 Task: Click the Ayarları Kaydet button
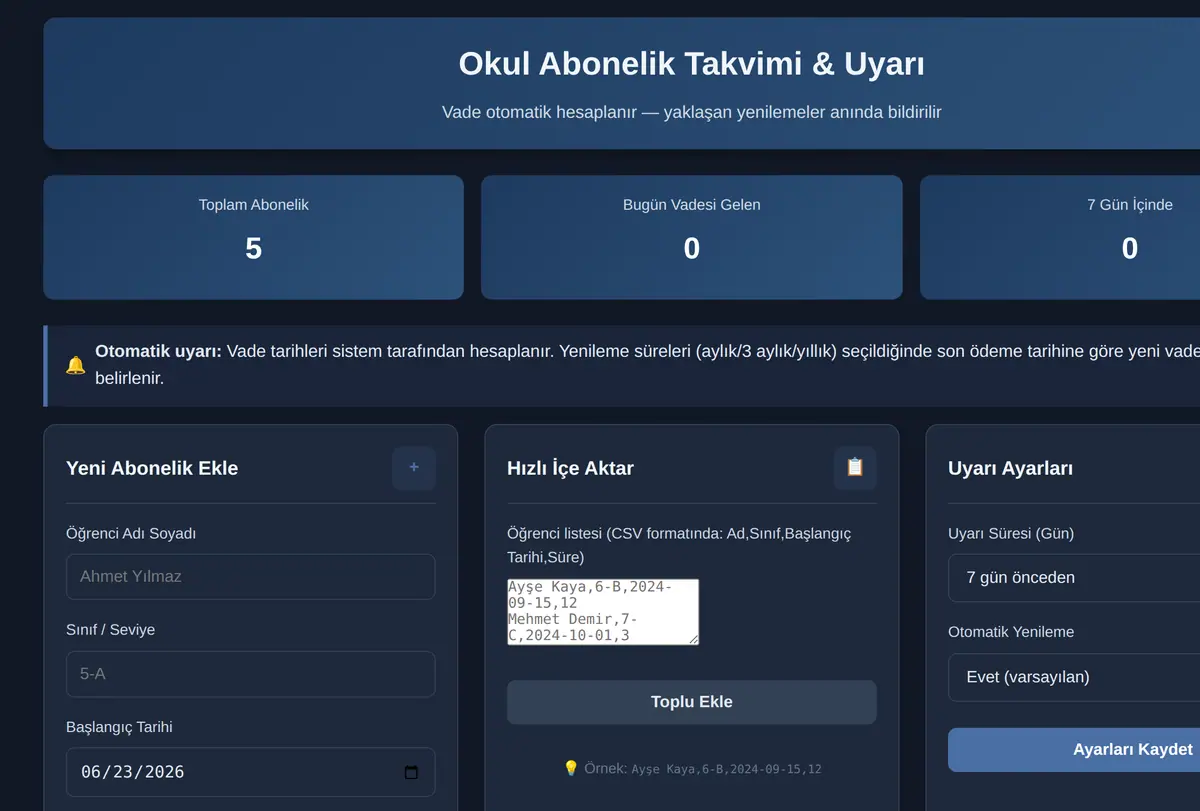1074,749
